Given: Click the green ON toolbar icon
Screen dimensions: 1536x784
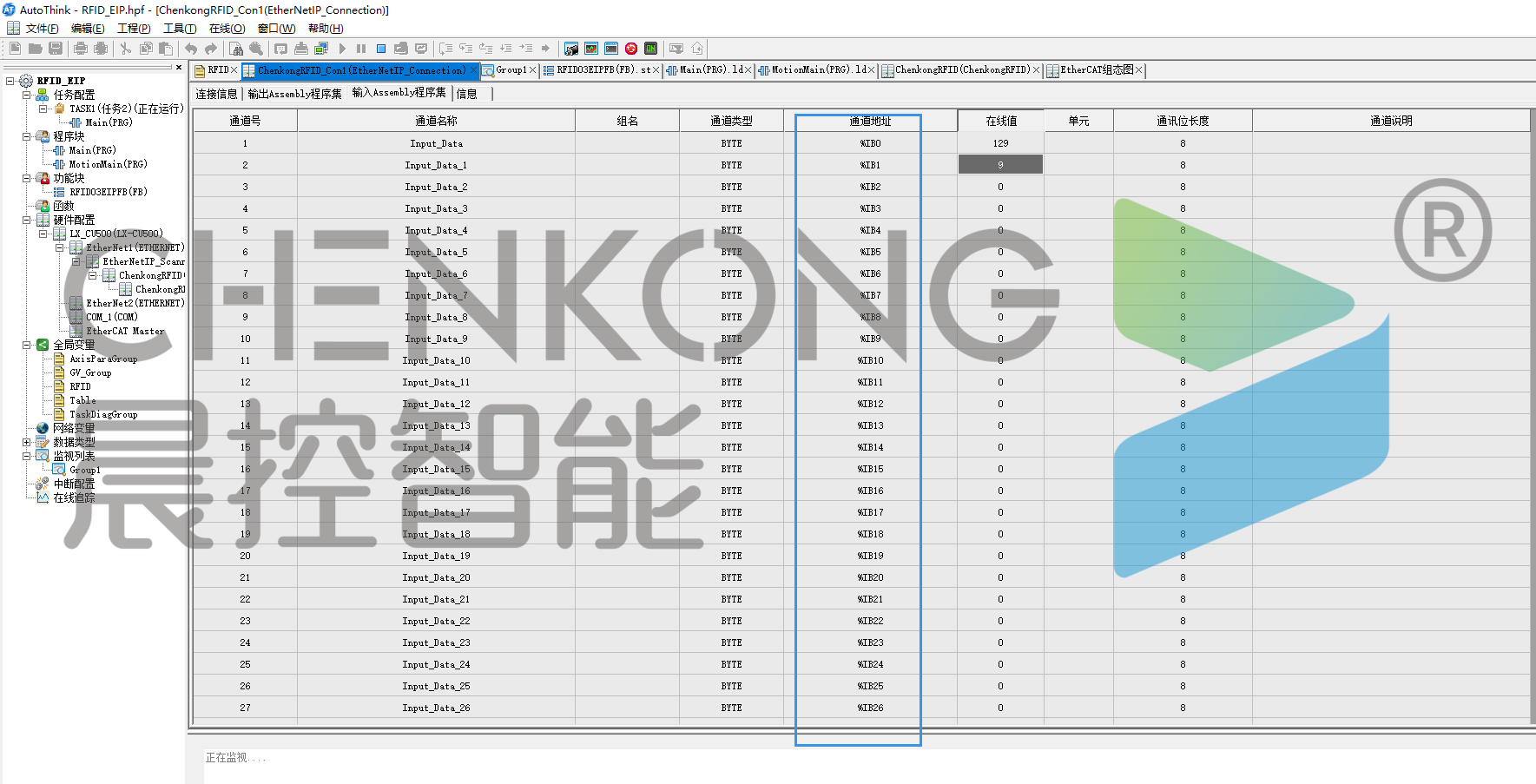Looking at the screenshot, I should pos(651,49).
